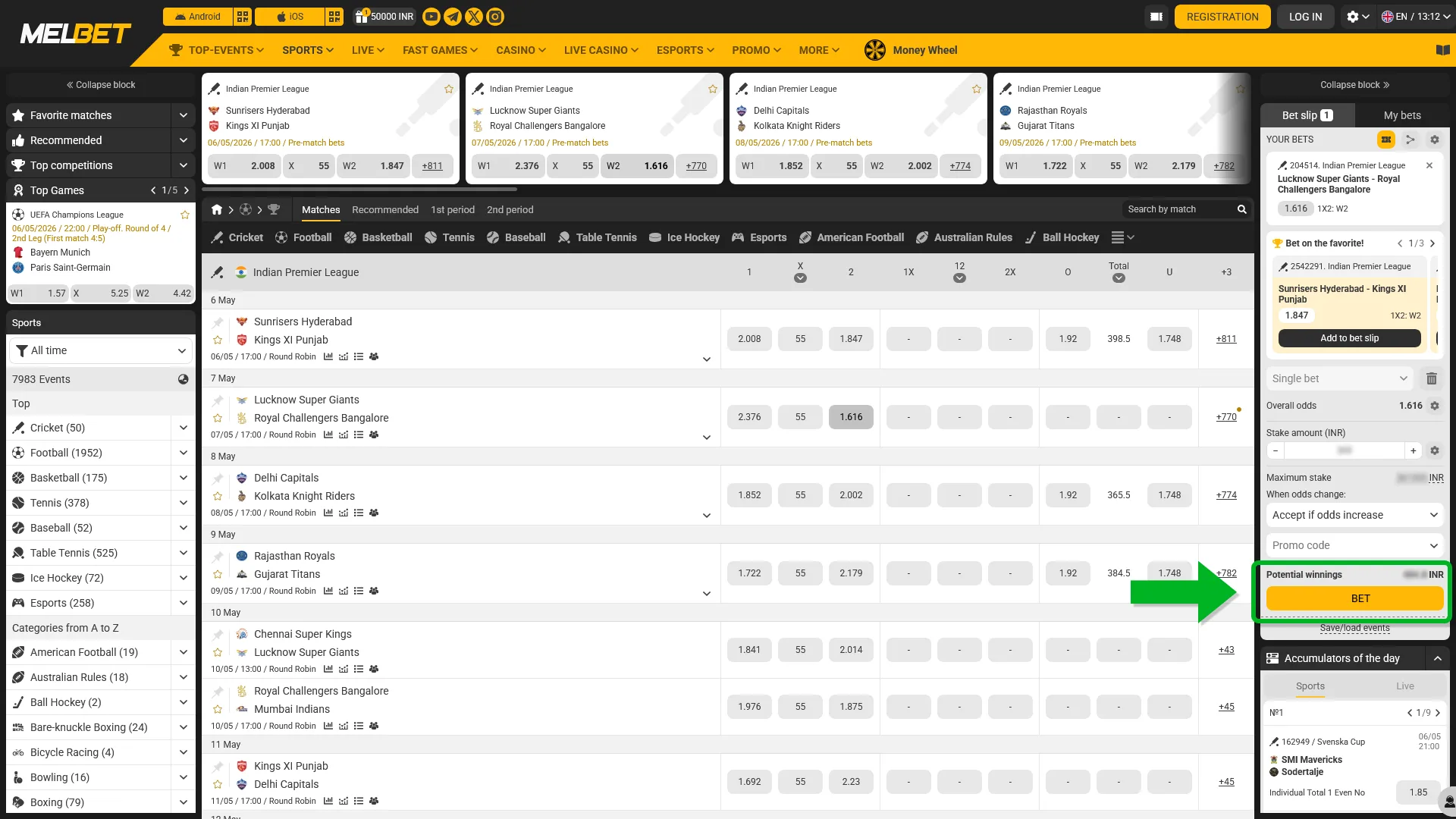Image resolution: width=1456 pixels, height=819 pixels.
Task: Click the mobile version icon in header
Action: point(1156,17)
